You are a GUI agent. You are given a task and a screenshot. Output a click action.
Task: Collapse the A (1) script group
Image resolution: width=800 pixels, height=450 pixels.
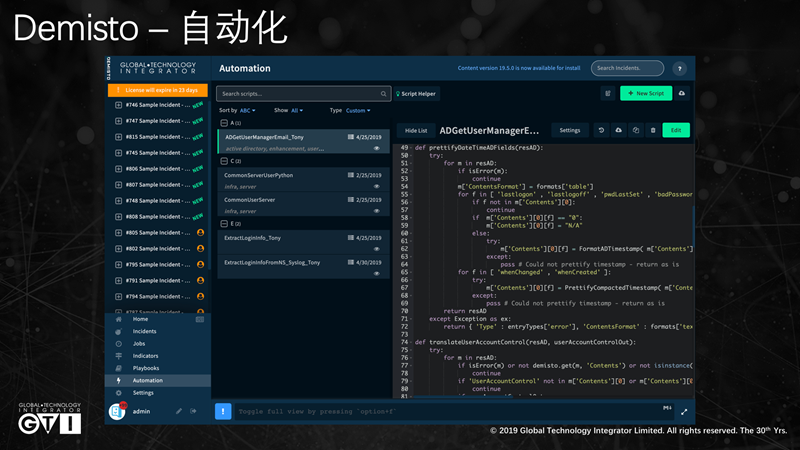pos(224,123)
